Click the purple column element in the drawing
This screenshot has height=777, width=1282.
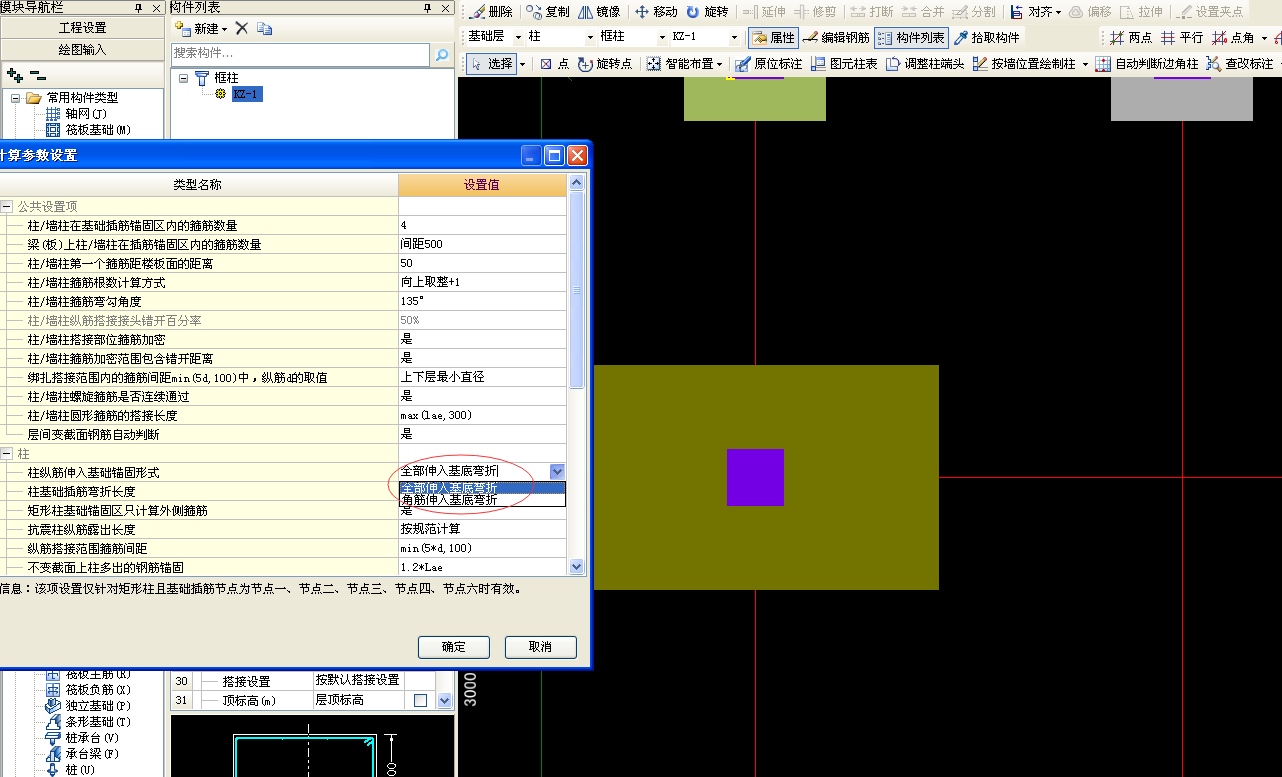pyautogui.click(x=755, y=477)
